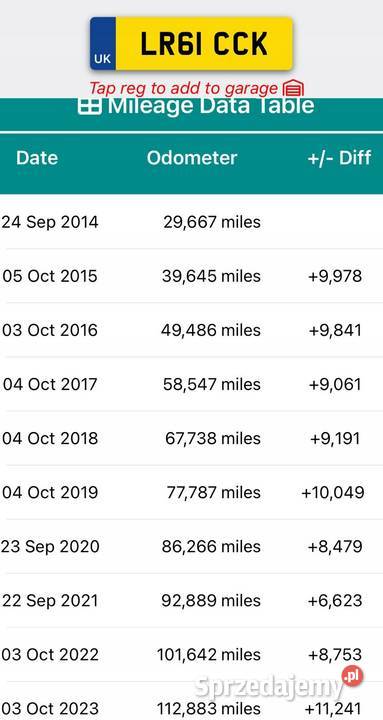Click the Sprzedajemy .pl red badge
The image size is (383, 720).
(x=352, y=676)
